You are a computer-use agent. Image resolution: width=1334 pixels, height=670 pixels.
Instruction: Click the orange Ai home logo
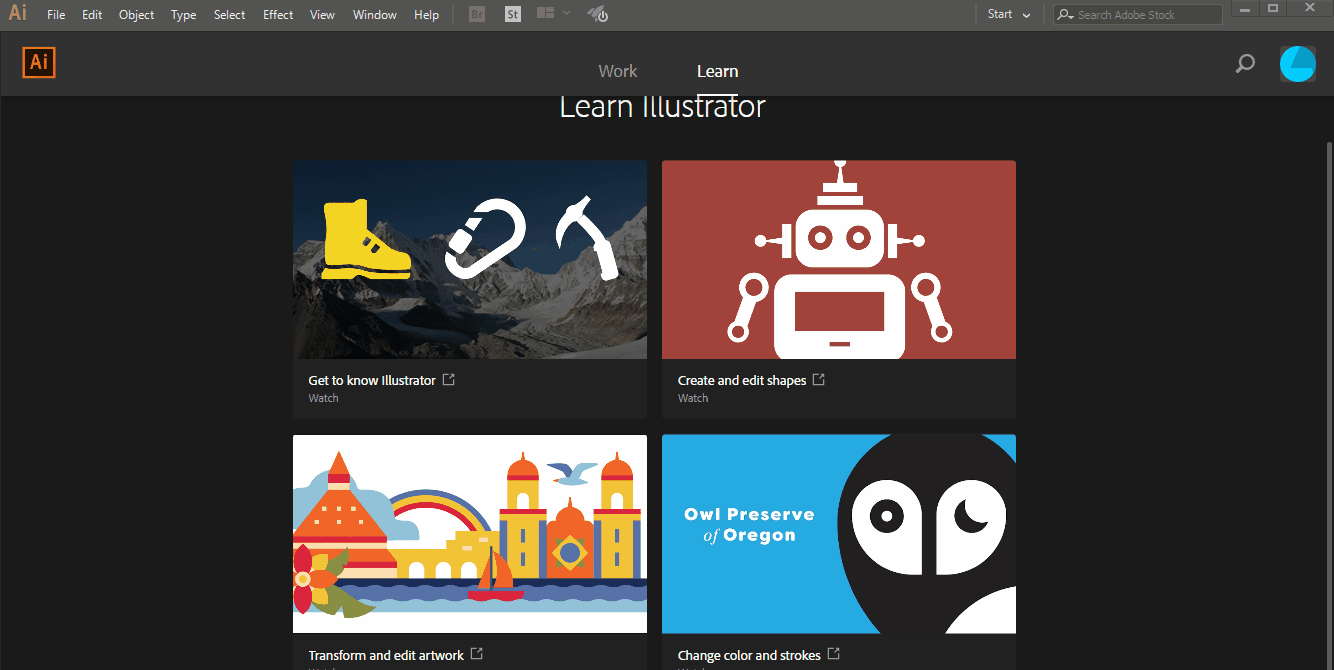[x=39, y=62]
